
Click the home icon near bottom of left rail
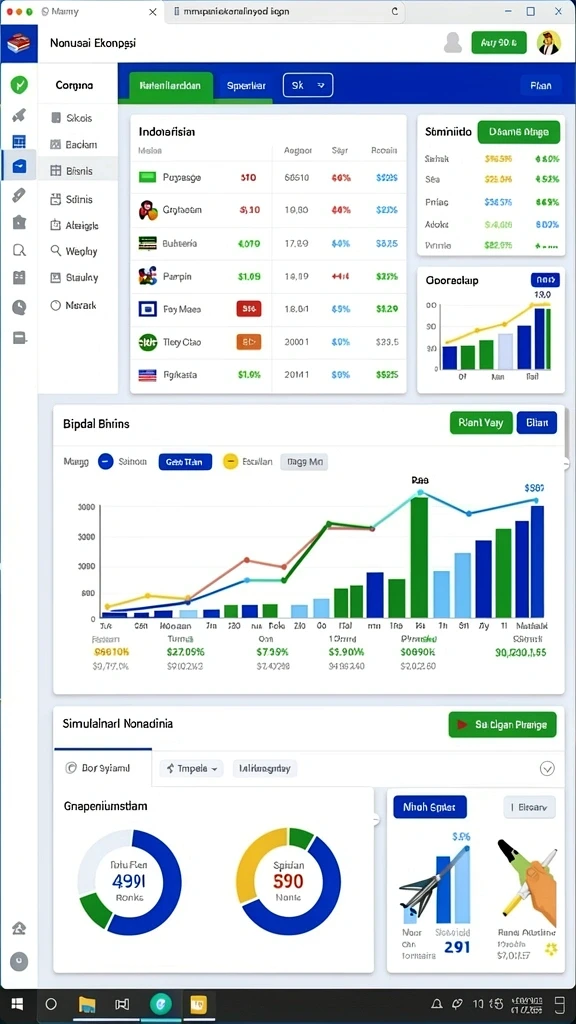point(19,928)
